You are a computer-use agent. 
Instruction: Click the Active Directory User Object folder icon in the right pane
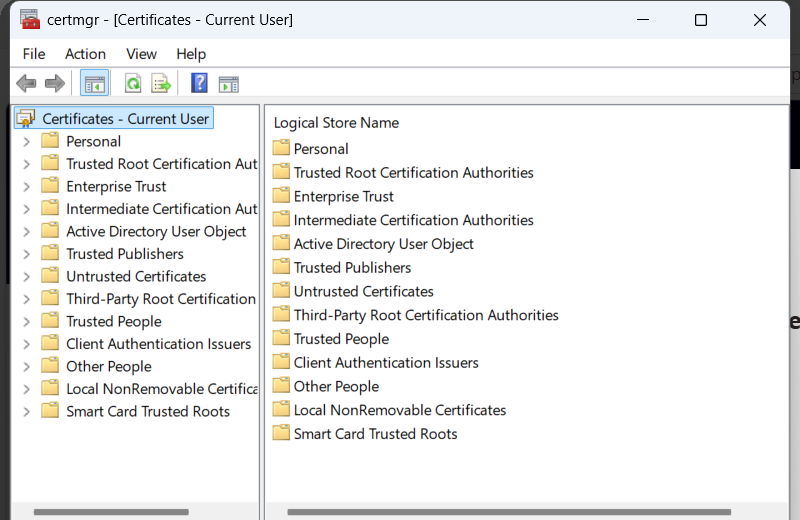(x=281, y=243)
